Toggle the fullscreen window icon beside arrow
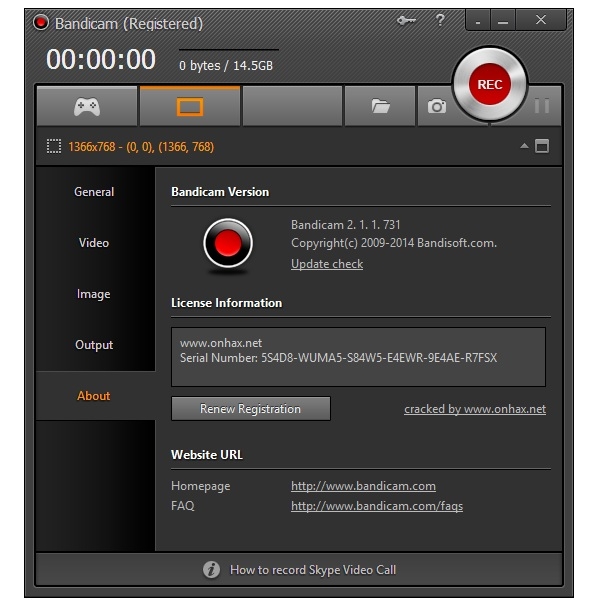Image resolution: width=600 pixels, height=606 pixels. [542, 147]
